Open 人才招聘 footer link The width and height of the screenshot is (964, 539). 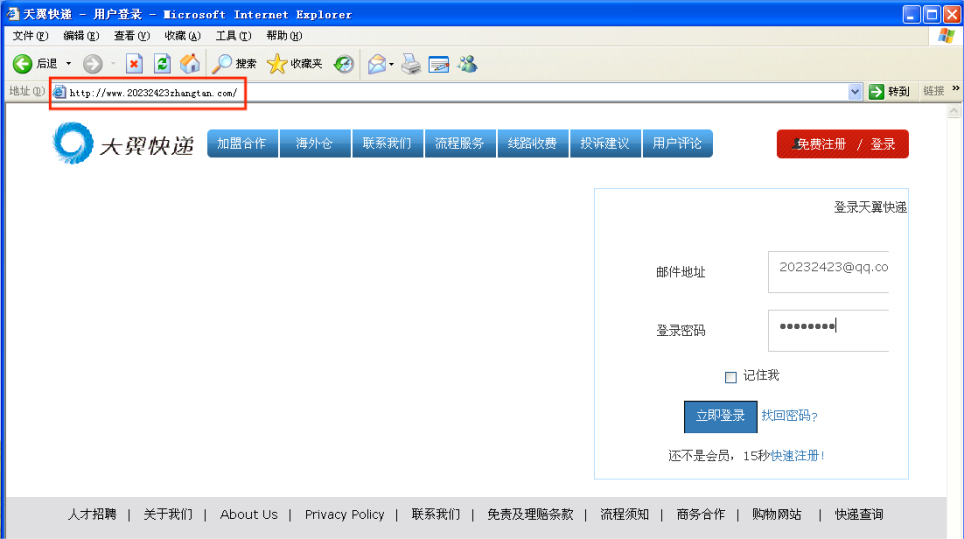coord(92,514)
